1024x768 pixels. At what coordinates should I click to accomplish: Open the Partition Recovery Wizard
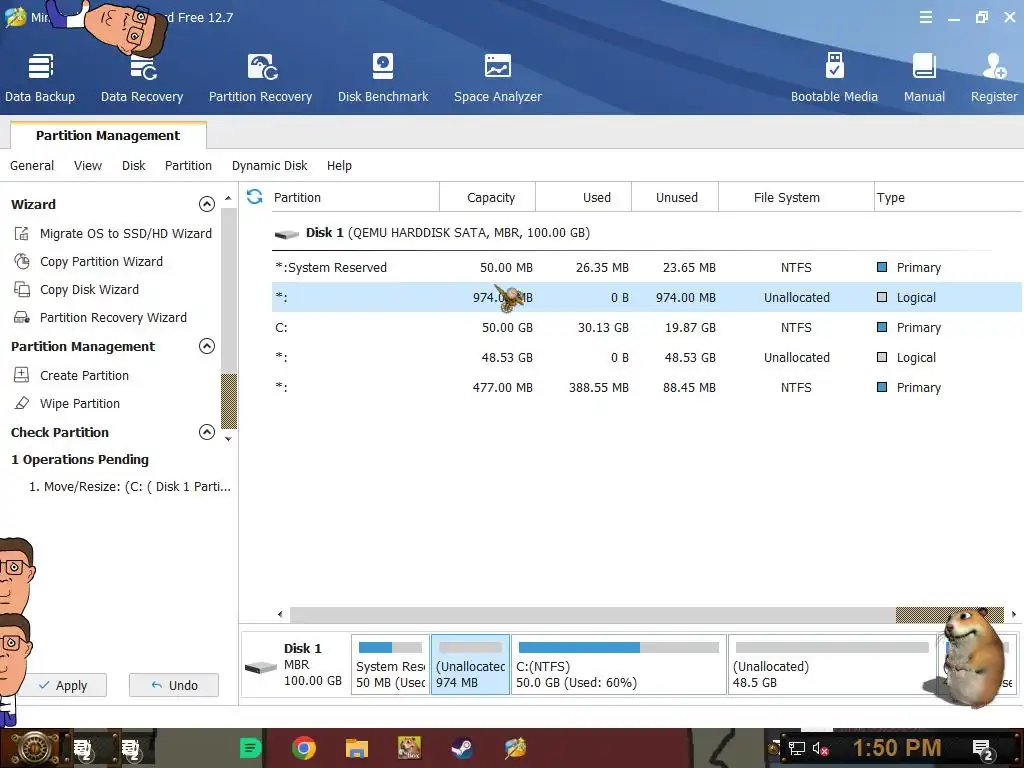coord(101,317)
